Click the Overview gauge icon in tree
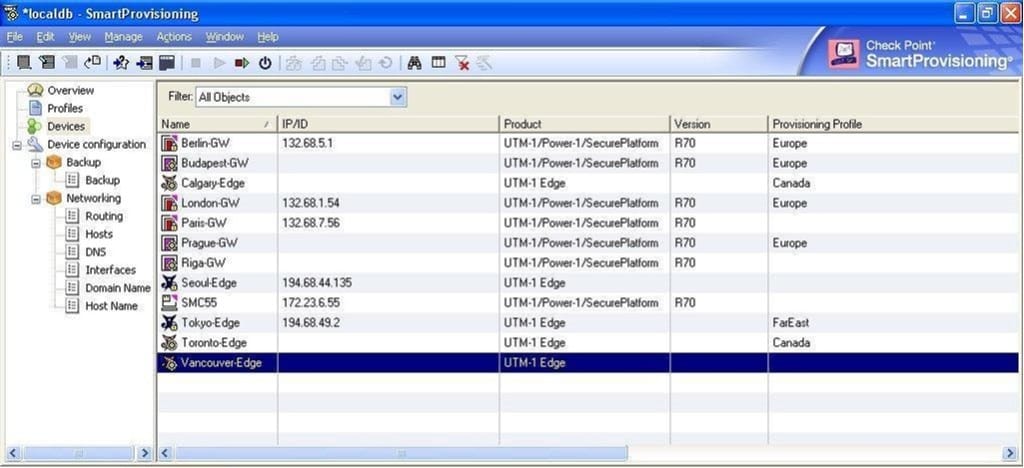The height and width of the screenshot is (468, 1024). (x=35, y=90)
